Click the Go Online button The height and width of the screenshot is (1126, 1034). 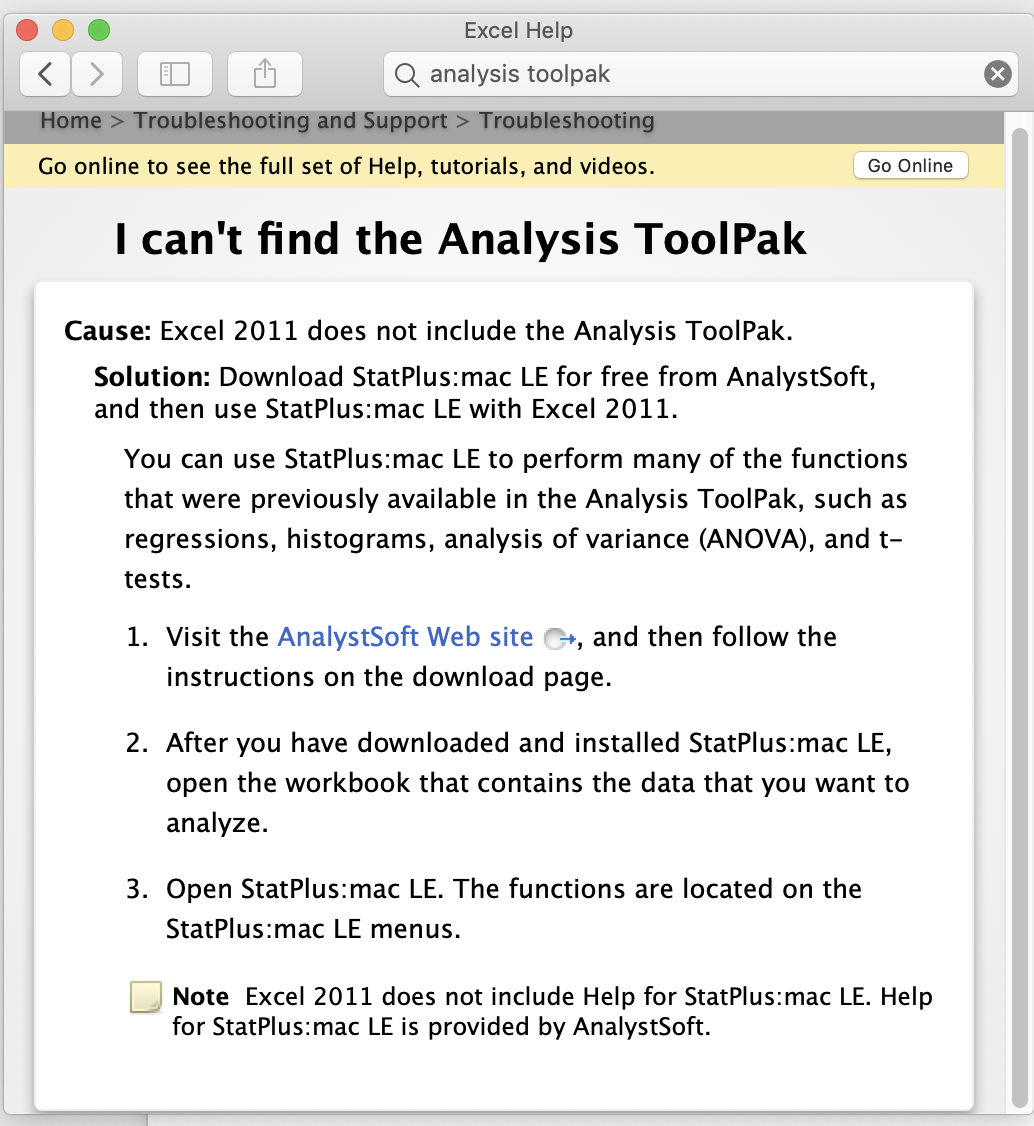[x=910, y=165]
